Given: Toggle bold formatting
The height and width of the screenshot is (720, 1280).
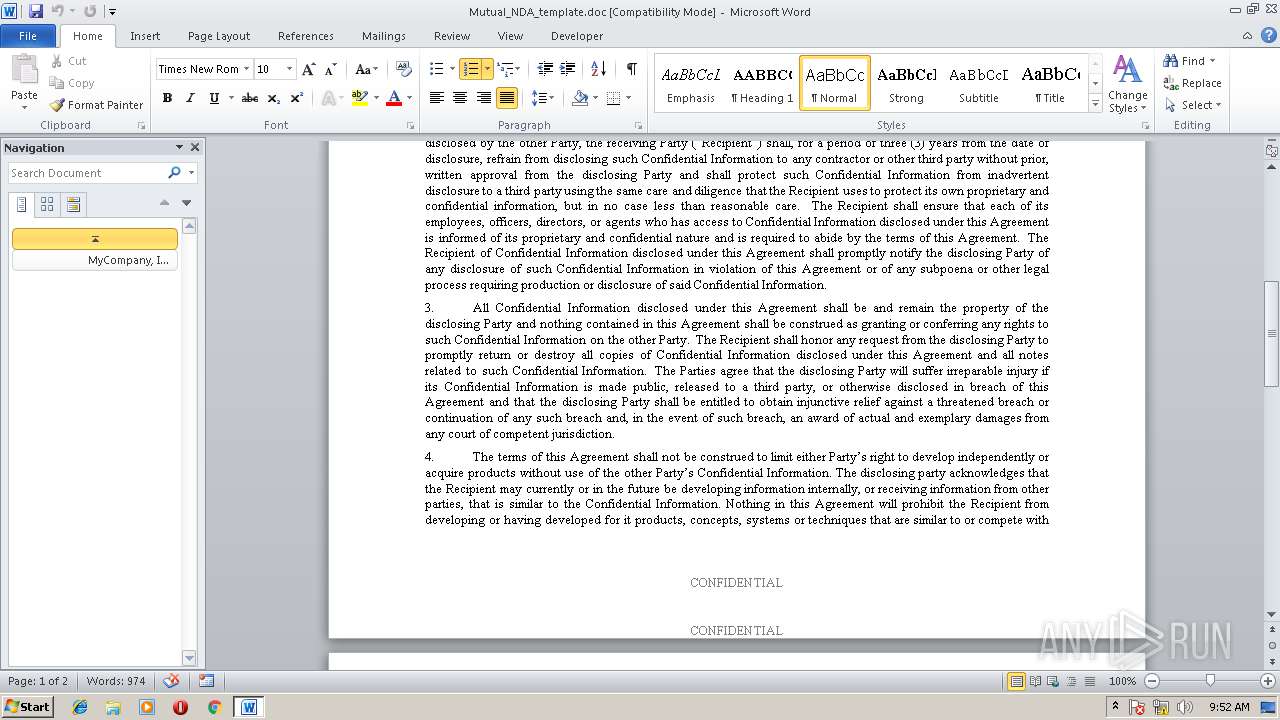Looking at the screenshot, I should click(167, 98).
